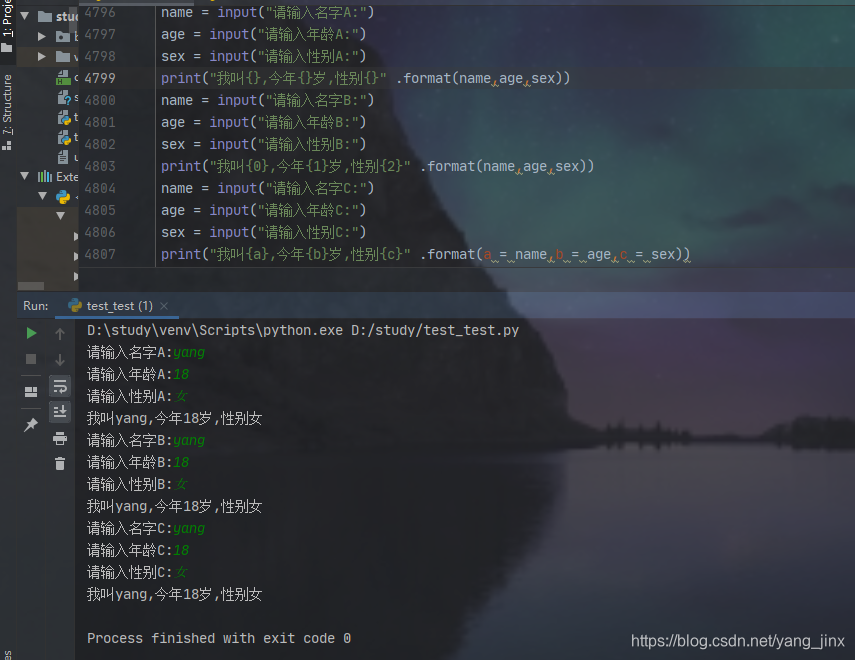Click the console line '请输入年龄B:18'
Image resolution: width=855 pixels, height=660 pixels.
pyautogui.click(x=138, y=463)
